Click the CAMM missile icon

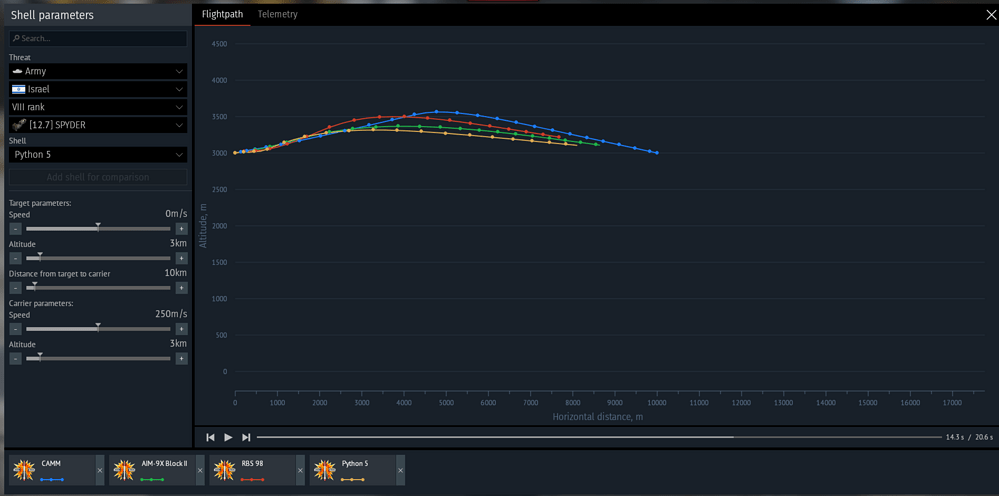(x=24, y=471)
